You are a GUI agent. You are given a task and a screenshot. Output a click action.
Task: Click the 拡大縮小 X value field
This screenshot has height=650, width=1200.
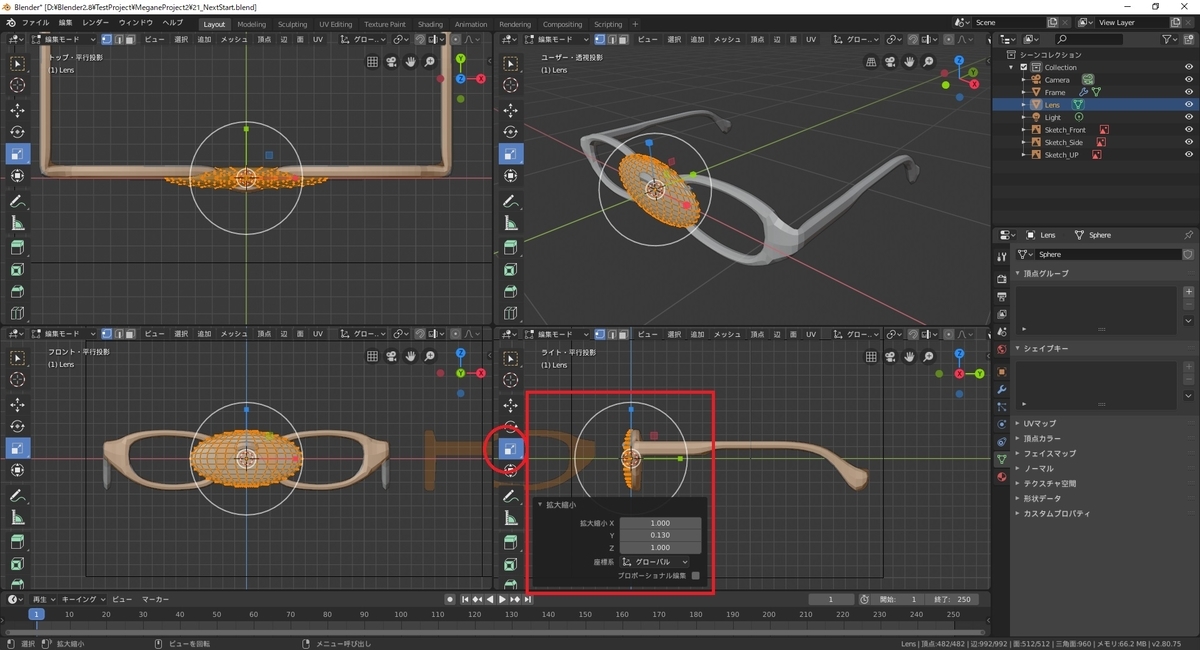point(660,523)
